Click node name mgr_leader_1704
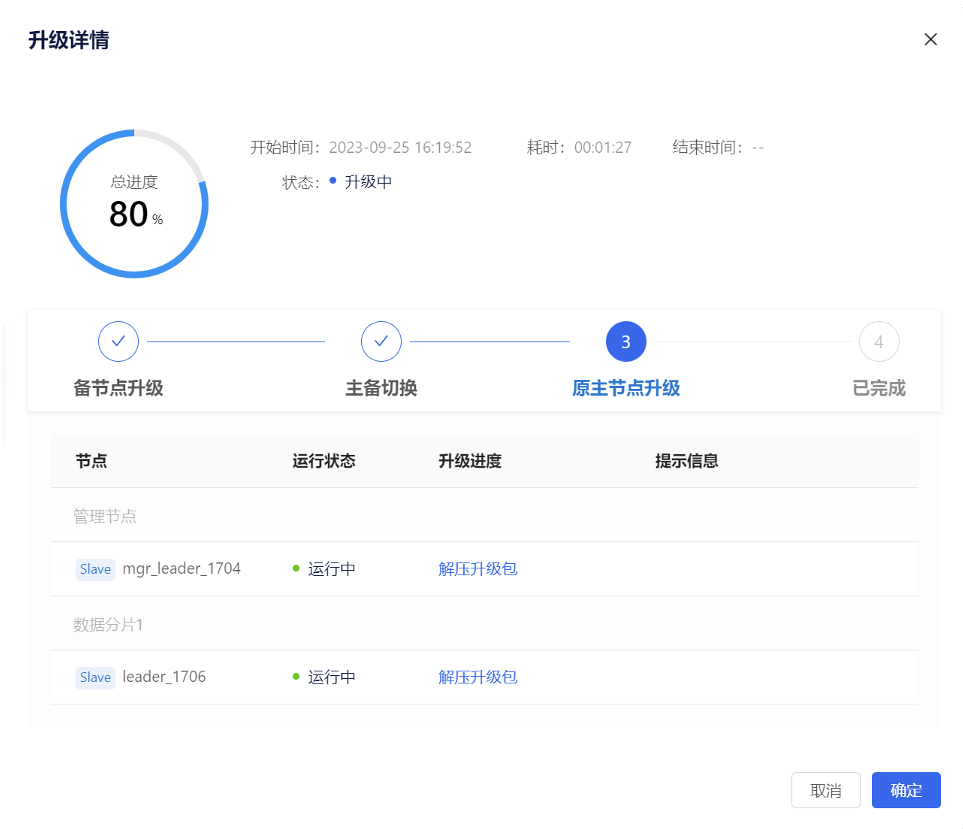 tap(182, 569)
